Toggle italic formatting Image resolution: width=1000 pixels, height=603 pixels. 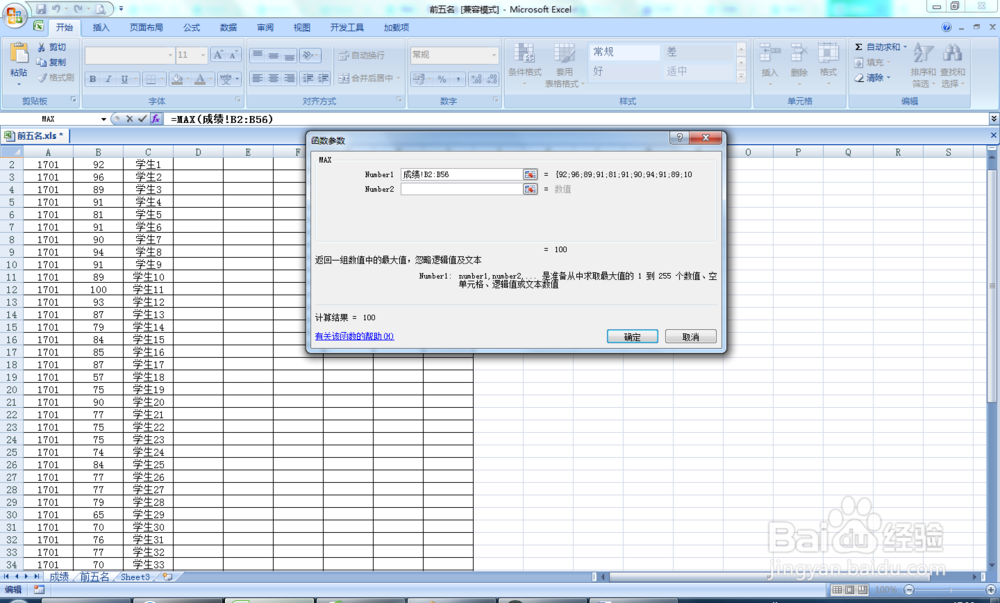coord(108,79)
